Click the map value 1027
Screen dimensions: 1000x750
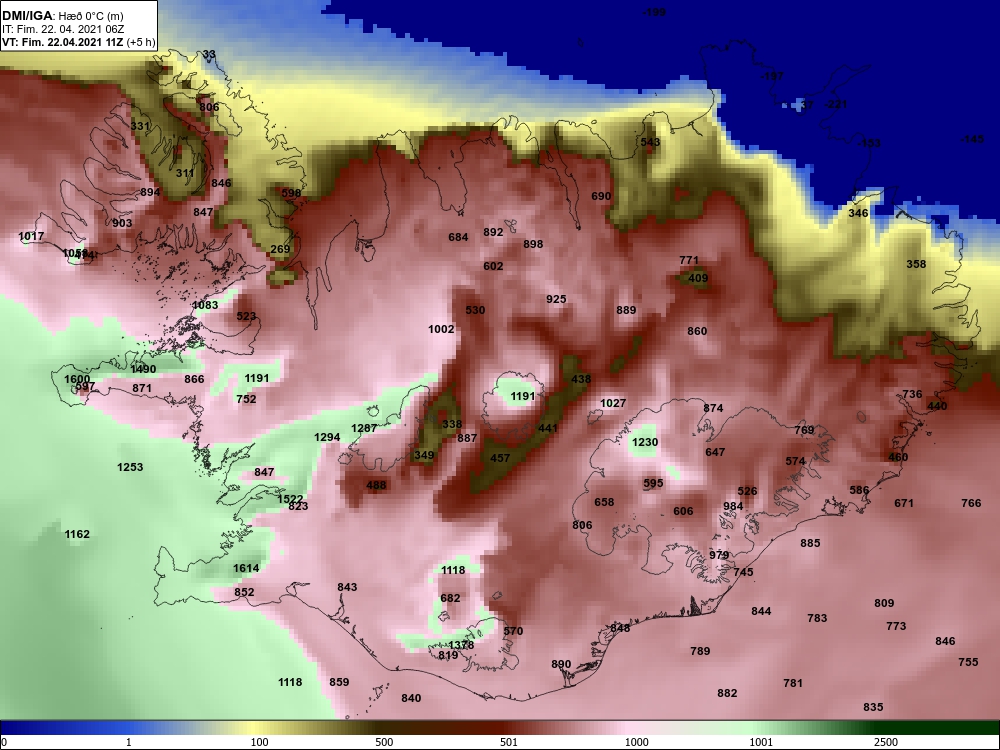(x=613, y=403)
